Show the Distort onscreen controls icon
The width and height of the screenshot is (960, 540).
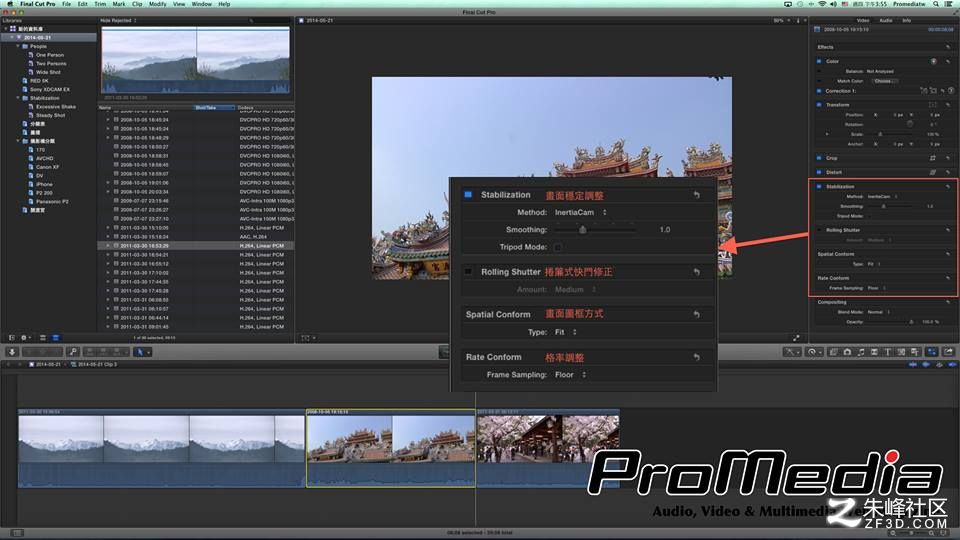pos(932,172)
